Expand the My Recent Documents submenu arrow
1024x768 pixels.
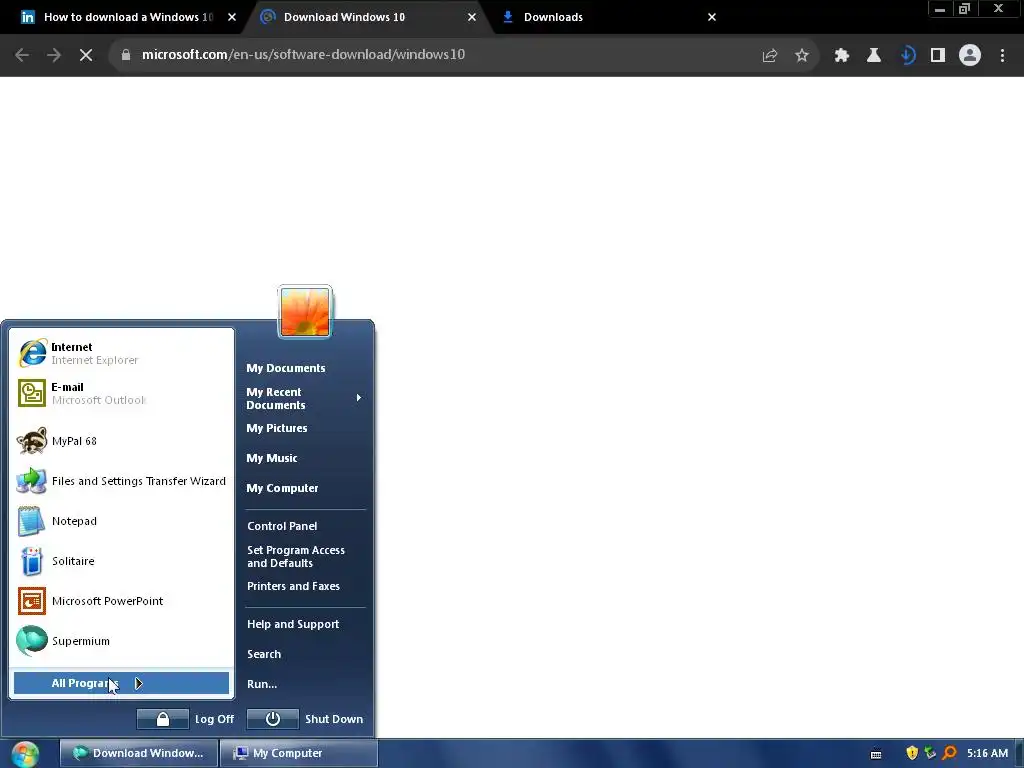[359, 398]
